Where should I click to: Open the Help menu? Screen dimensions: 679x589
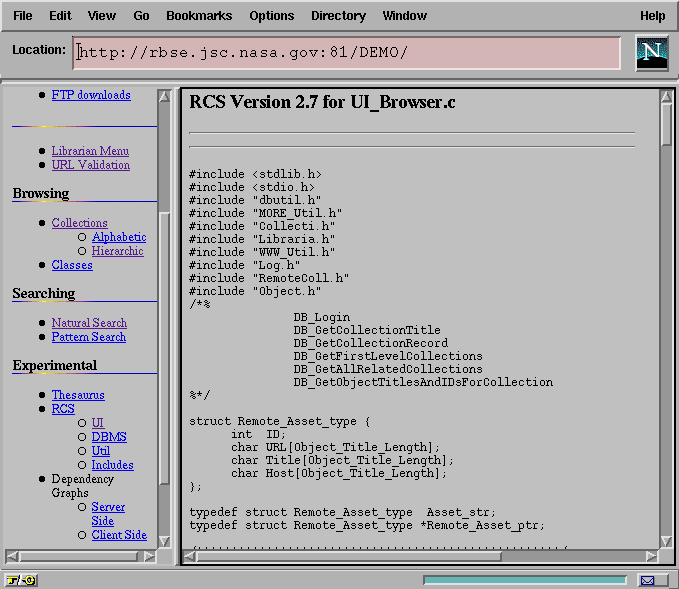[652, 16]
